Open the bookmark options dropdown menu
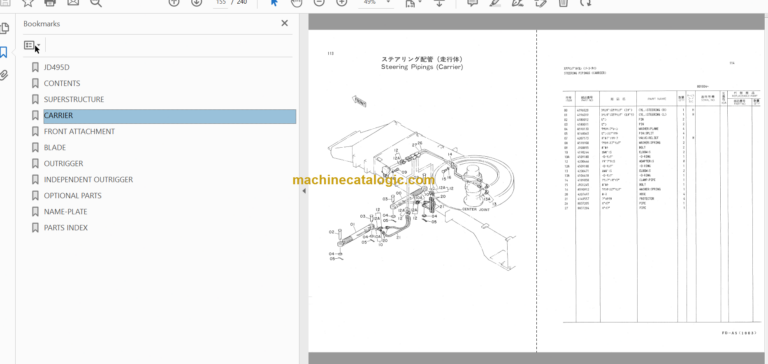 (32, 46)
